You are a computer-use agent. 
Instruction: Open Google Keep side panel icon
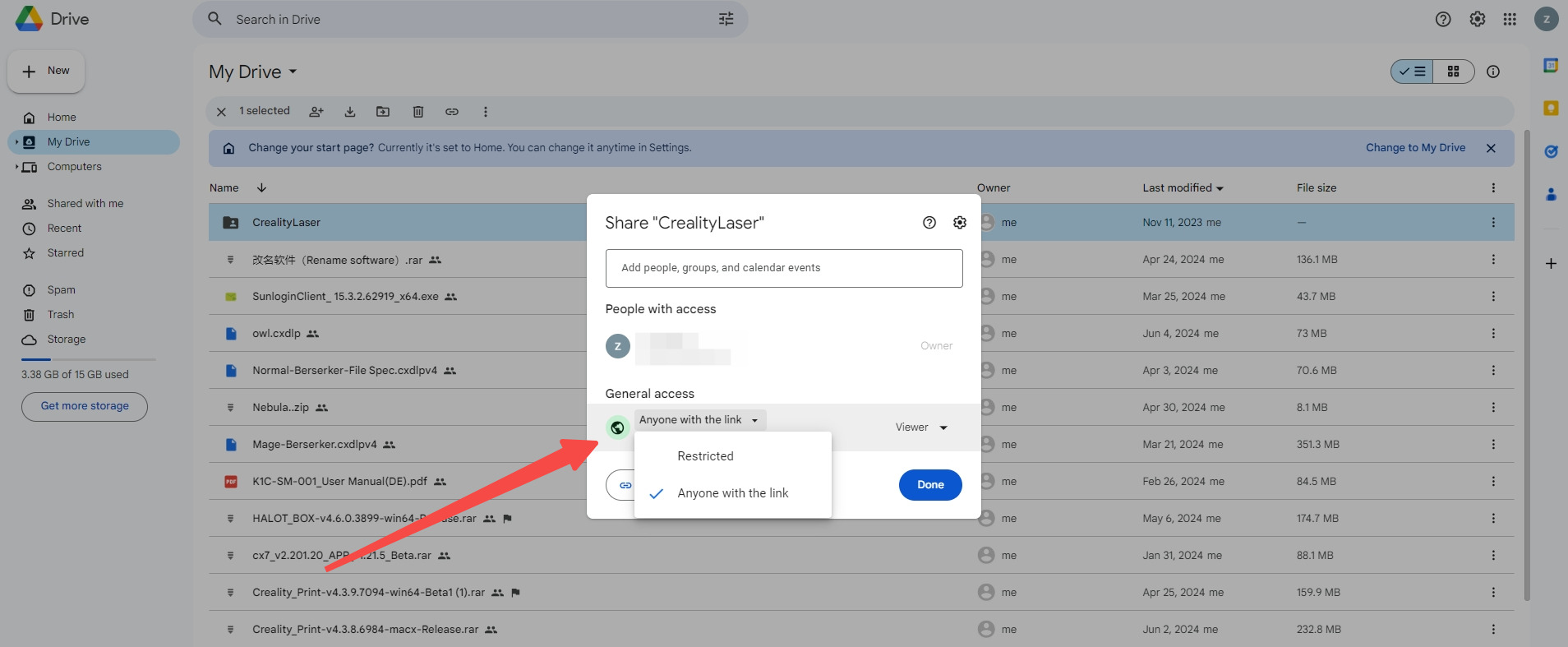click(x=1551, y=108)
